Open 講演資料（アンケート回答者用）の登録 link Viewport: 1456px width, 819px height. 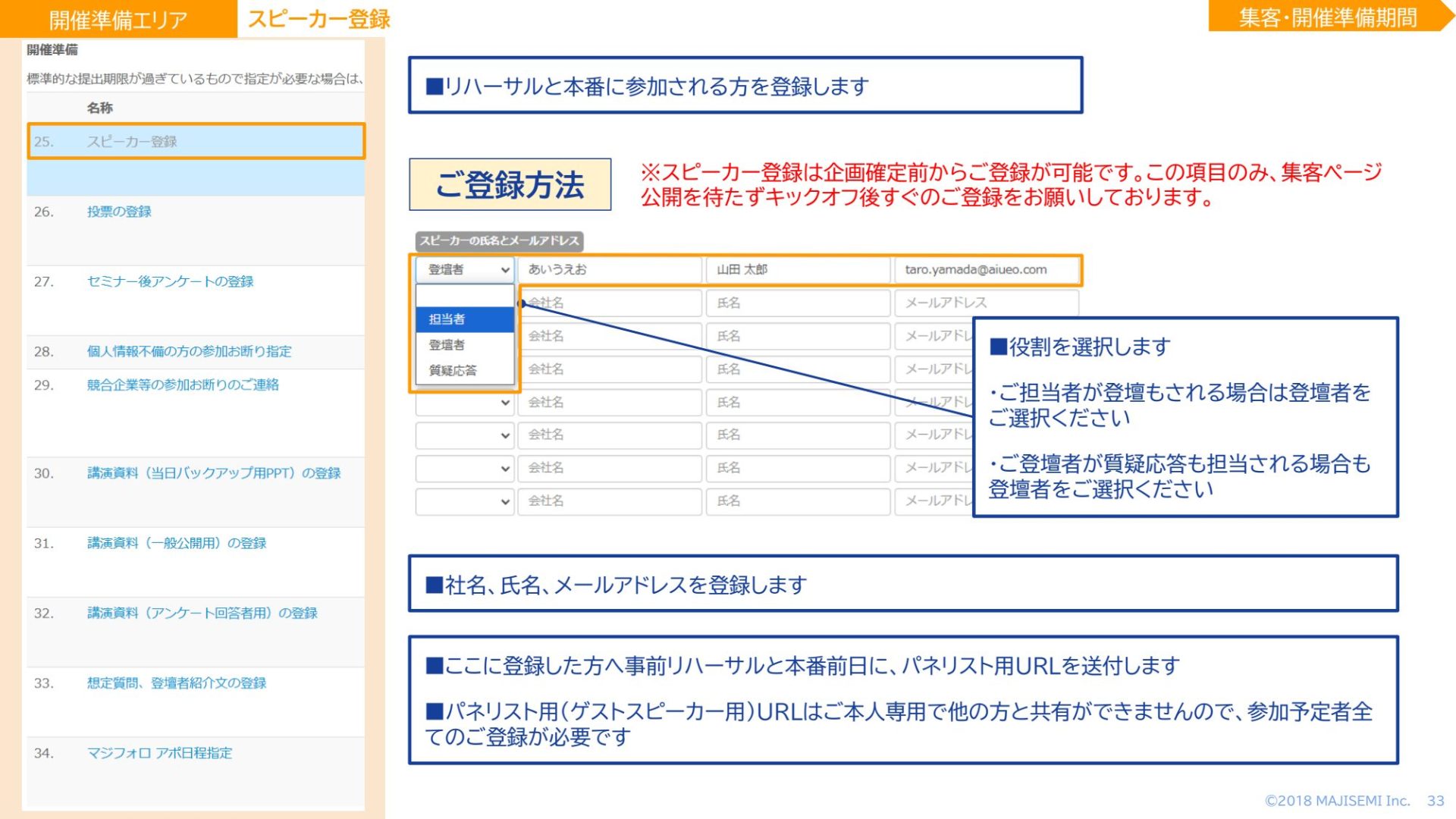tap(202, 613)
